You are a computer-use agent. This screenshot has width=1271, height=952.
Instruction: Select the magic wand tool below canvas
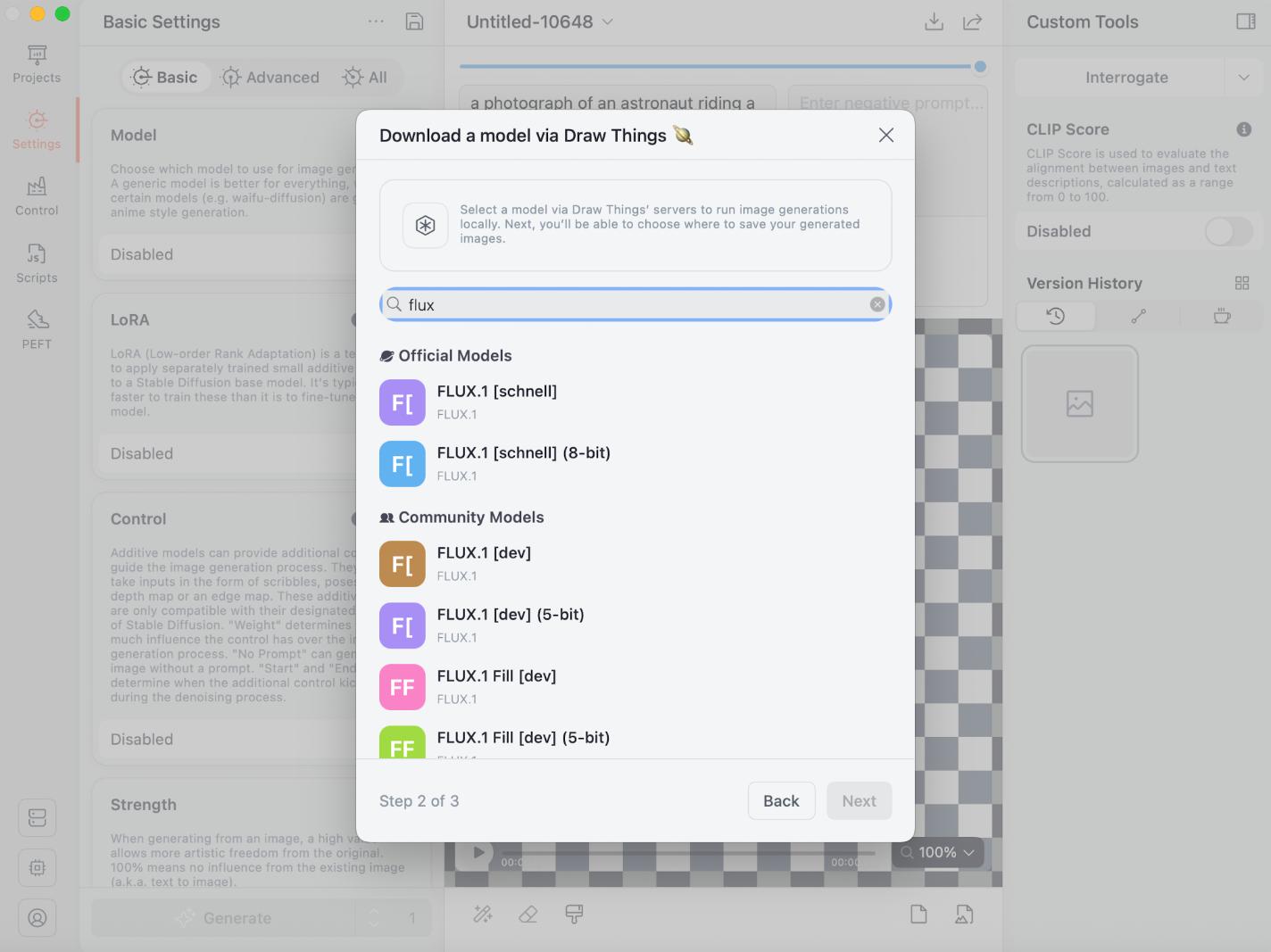483,914
